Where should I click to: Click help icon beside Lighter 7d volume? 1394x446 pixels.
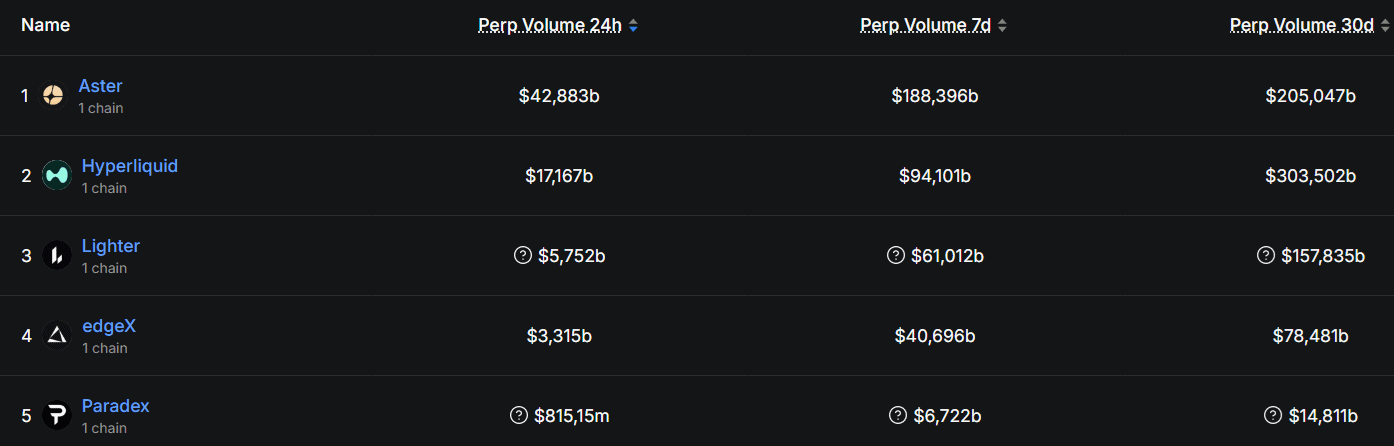pos(896,255)
